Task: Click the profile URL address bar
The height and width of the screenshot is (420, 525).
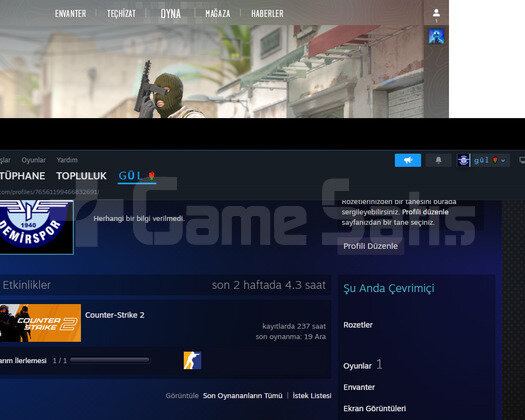Action: 49,192
